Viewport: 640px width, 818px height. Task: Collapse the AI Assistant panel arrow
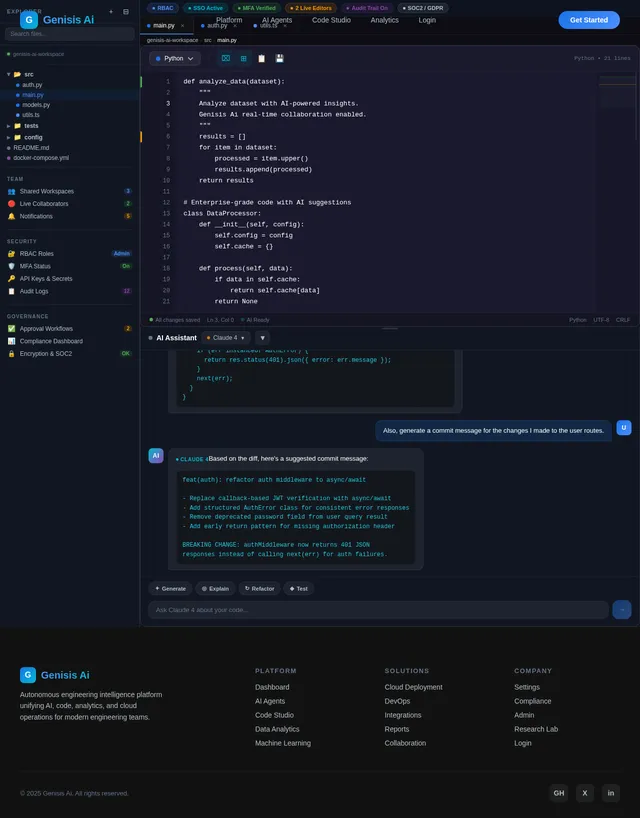[x=262, y=338]
